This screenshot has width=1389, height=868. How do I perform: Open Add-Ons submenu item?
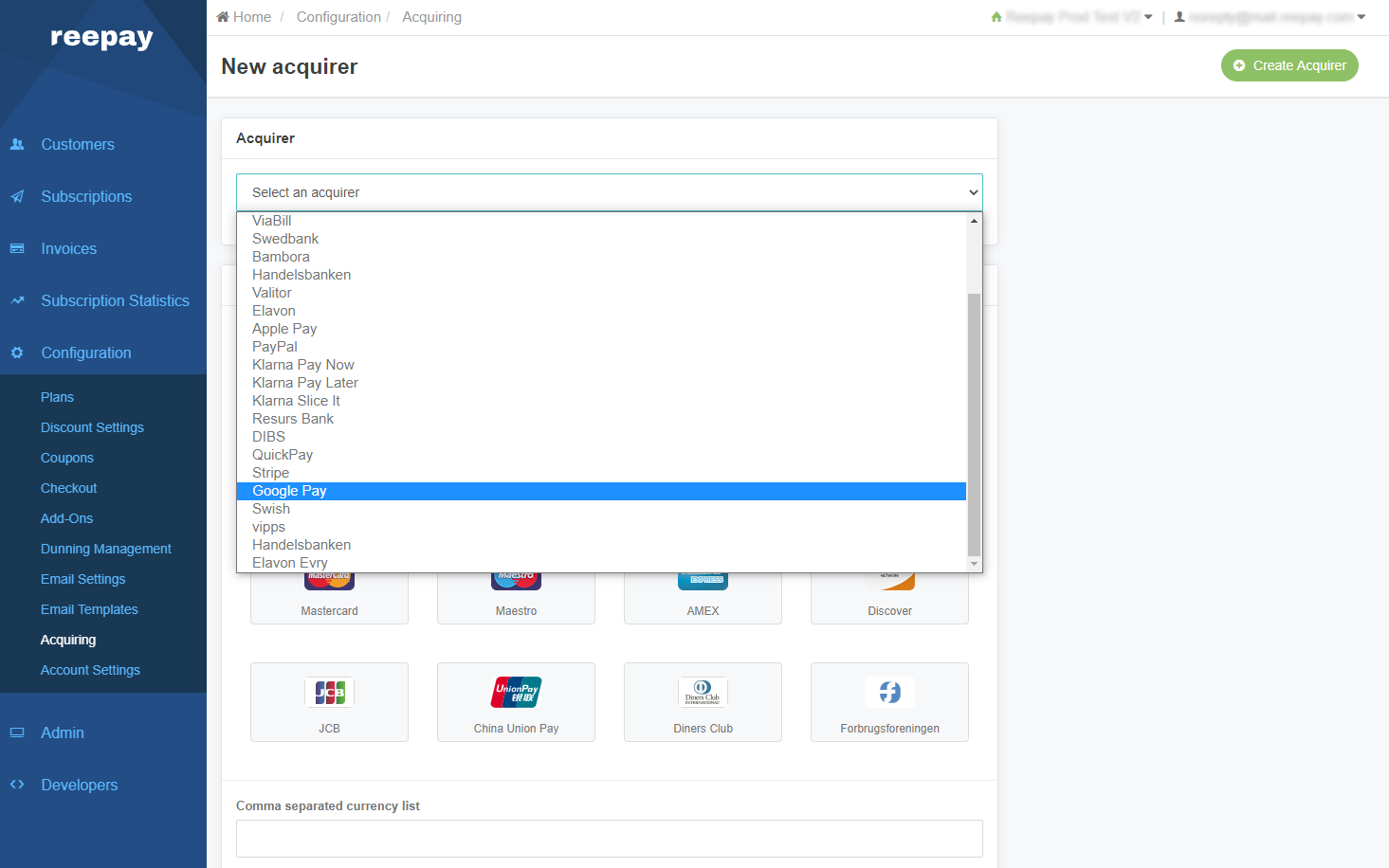(66, 518)
